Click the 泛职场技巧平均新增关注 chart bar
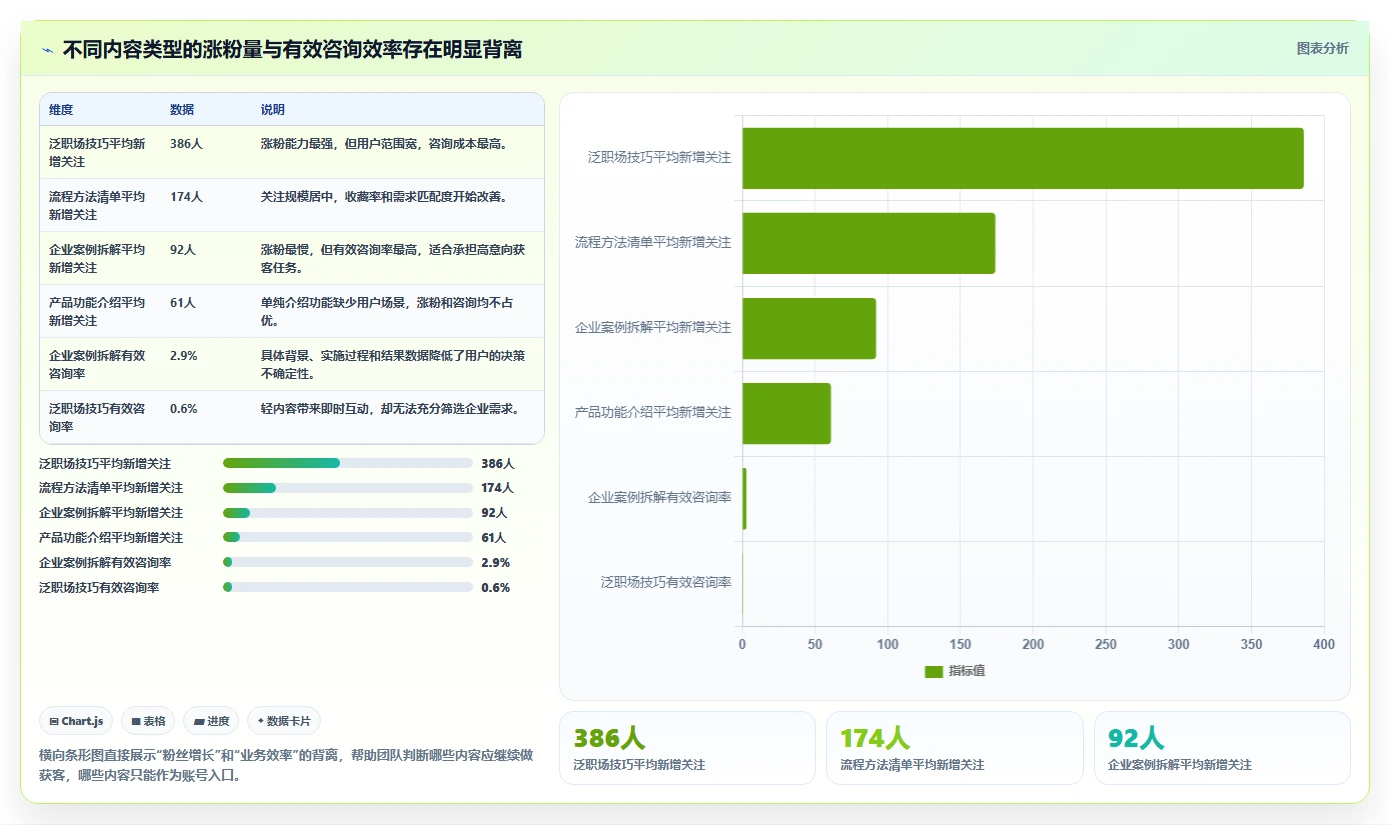The width and height of the screenshot is (1390, 825). pyautogui.click(x=1022, y=158)
